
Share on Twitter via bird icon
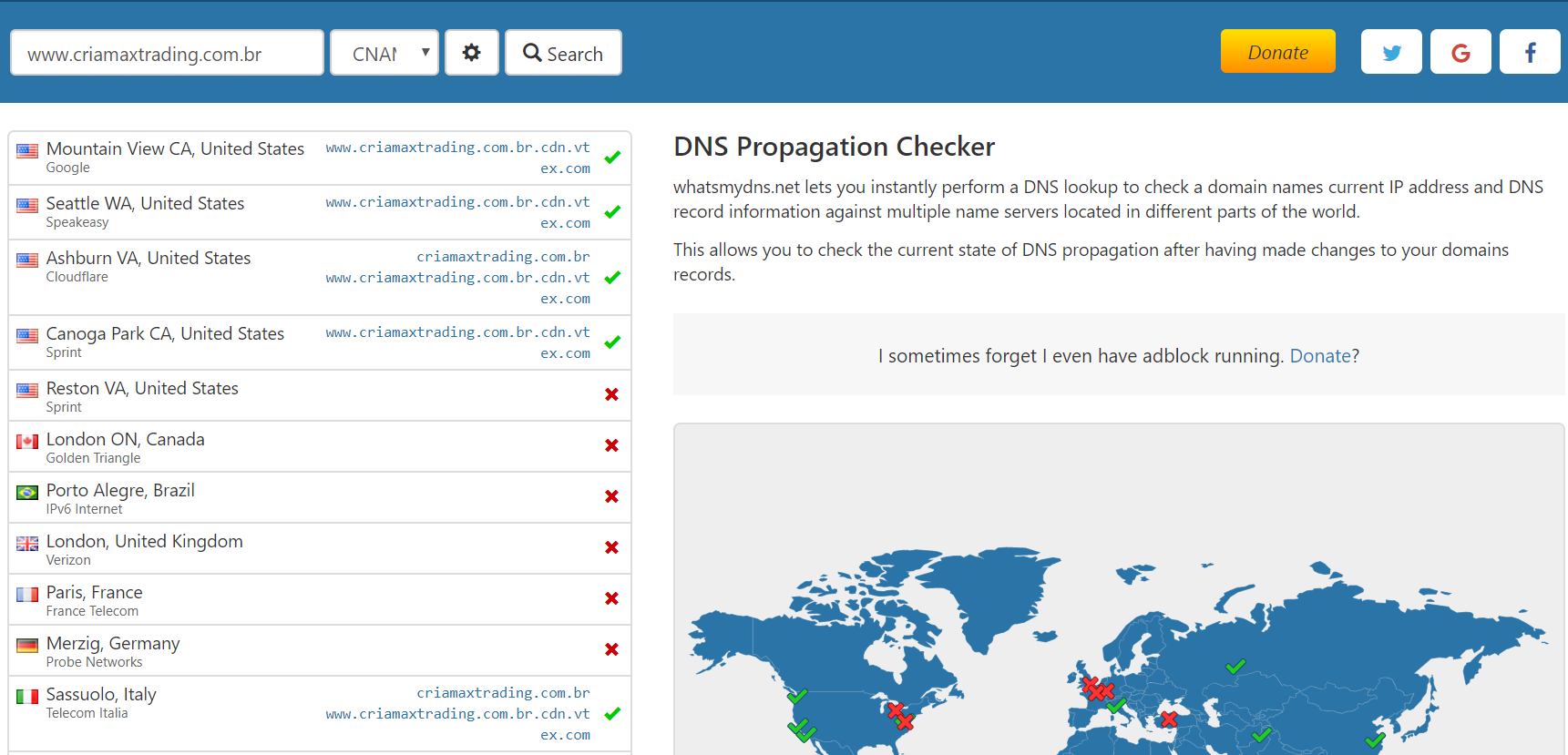coord(1391,52)
